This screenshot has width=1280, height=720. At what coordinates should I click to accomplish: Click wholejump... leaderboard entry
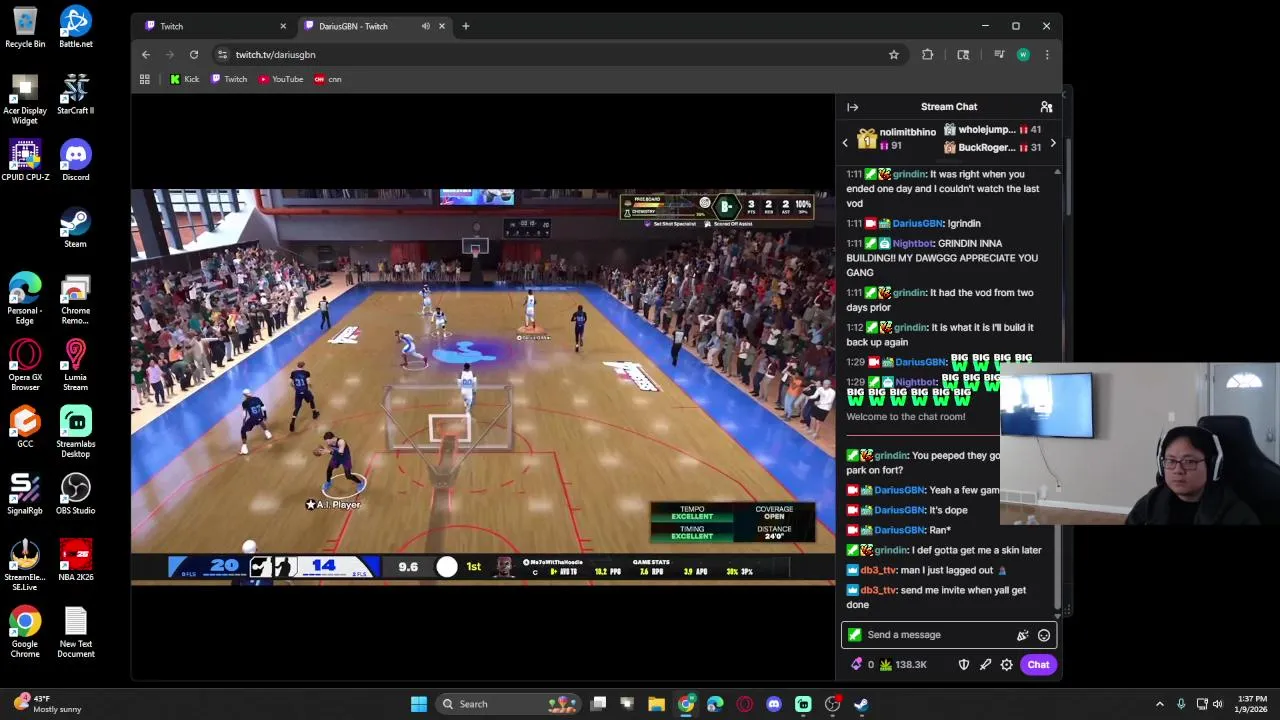point(993,130)
